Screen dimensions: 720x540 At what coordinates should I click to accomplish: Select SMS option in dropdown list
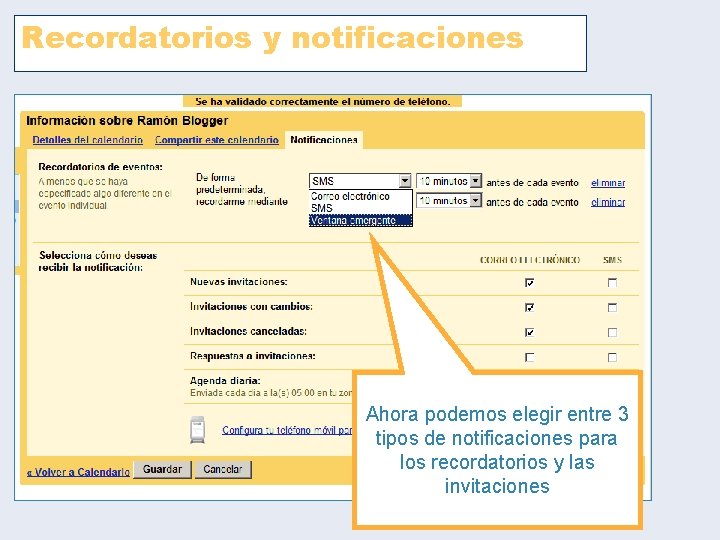pos(360,208)
